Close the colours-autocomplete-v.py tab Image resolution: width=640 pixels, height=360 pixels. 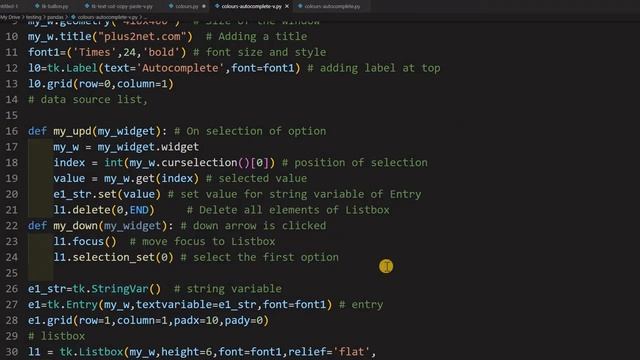287,7
